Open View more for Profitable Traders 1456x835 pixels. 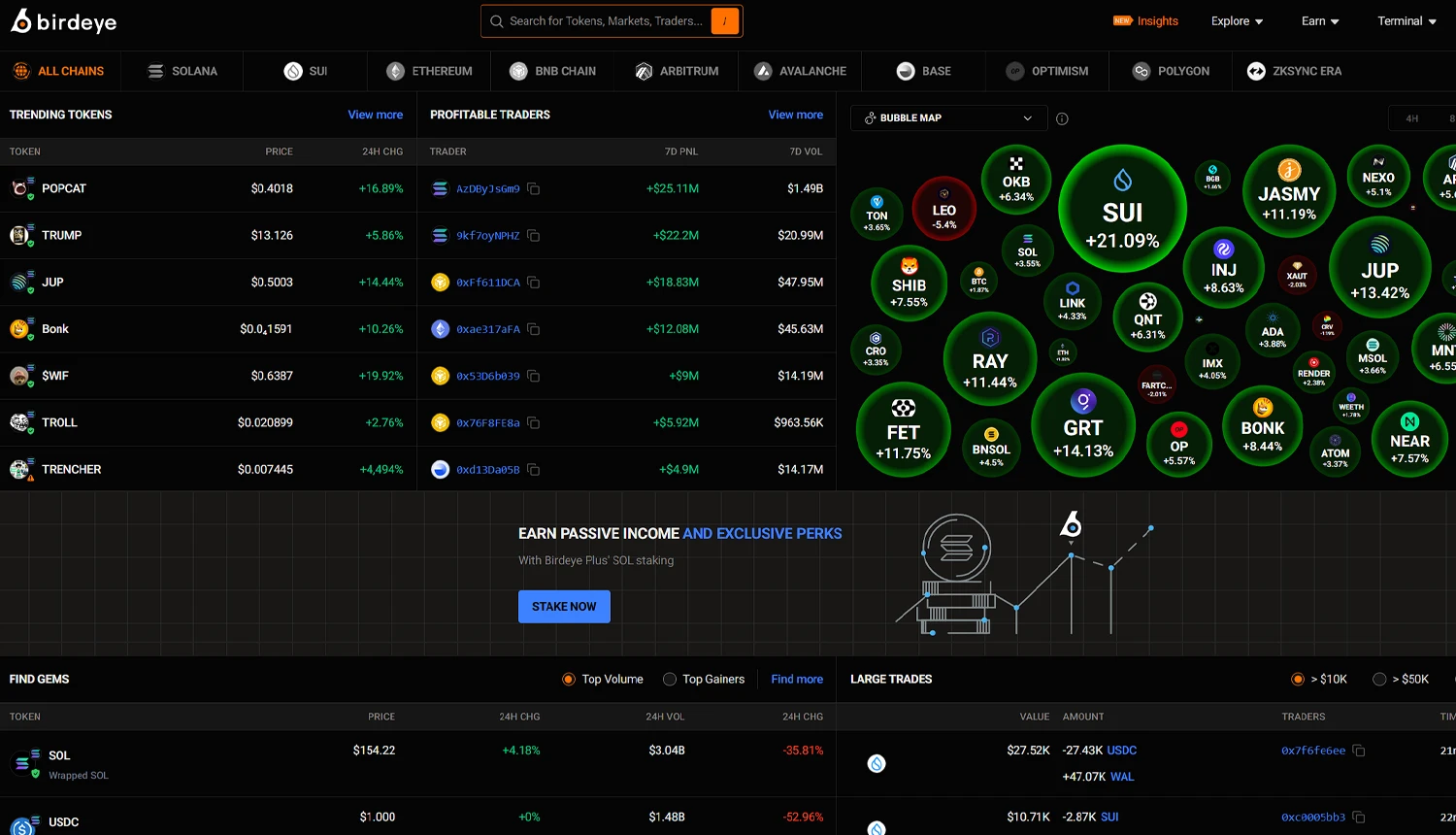coord(796,115)
